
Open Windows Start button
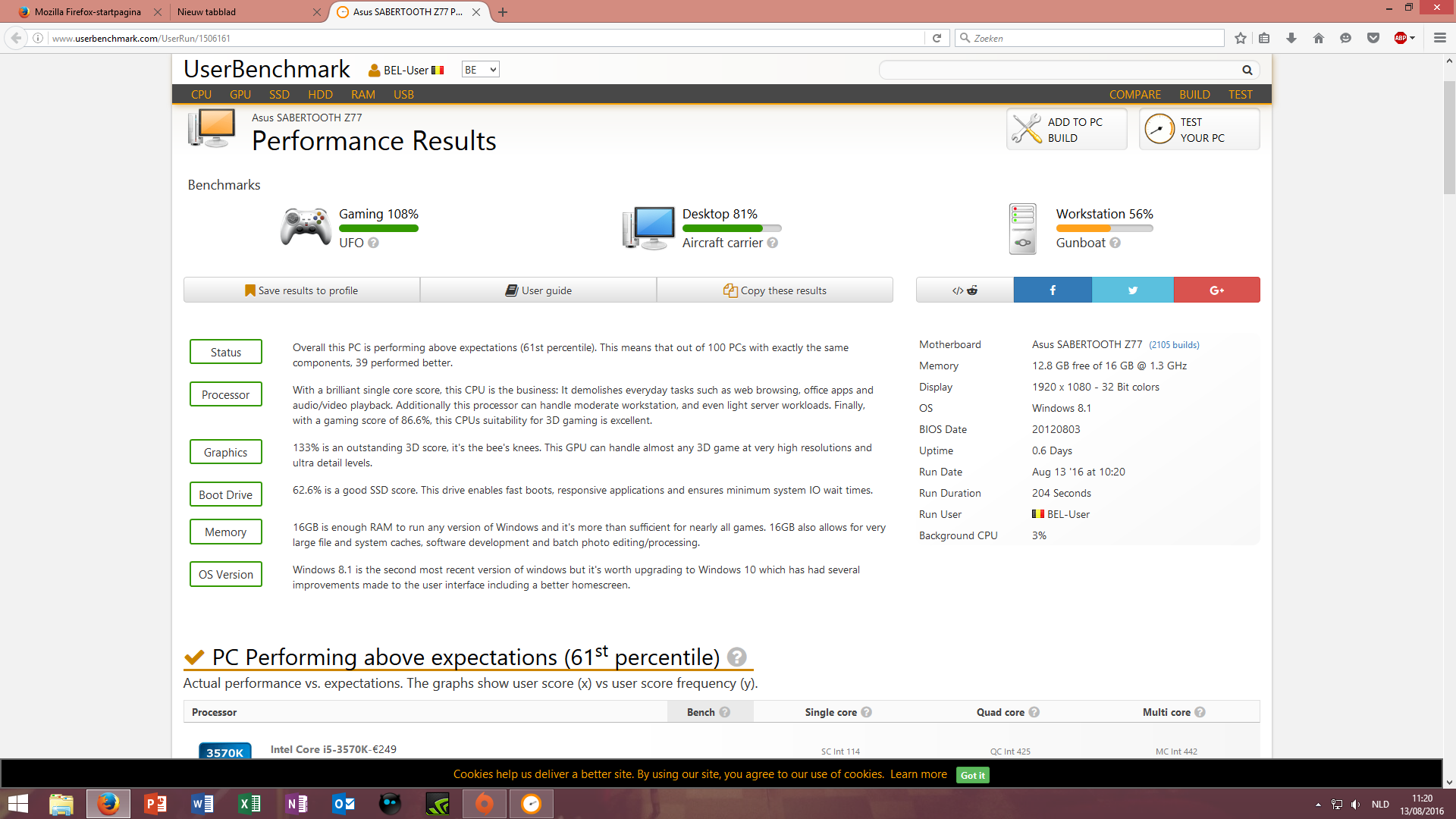pyautogui.click(x=18, y=804)
